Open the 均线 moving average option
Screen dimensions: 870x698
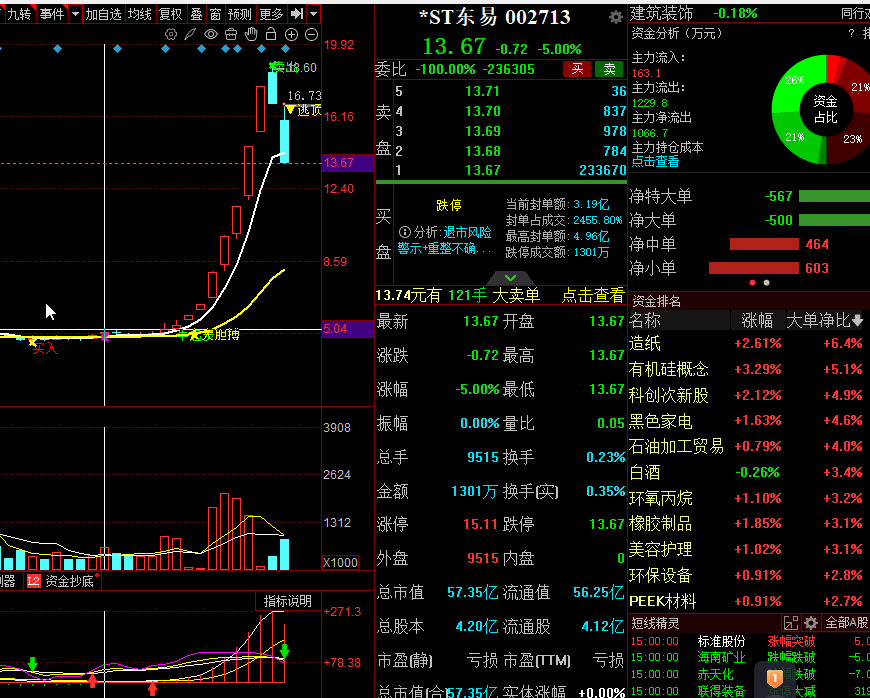pos(139,14)
